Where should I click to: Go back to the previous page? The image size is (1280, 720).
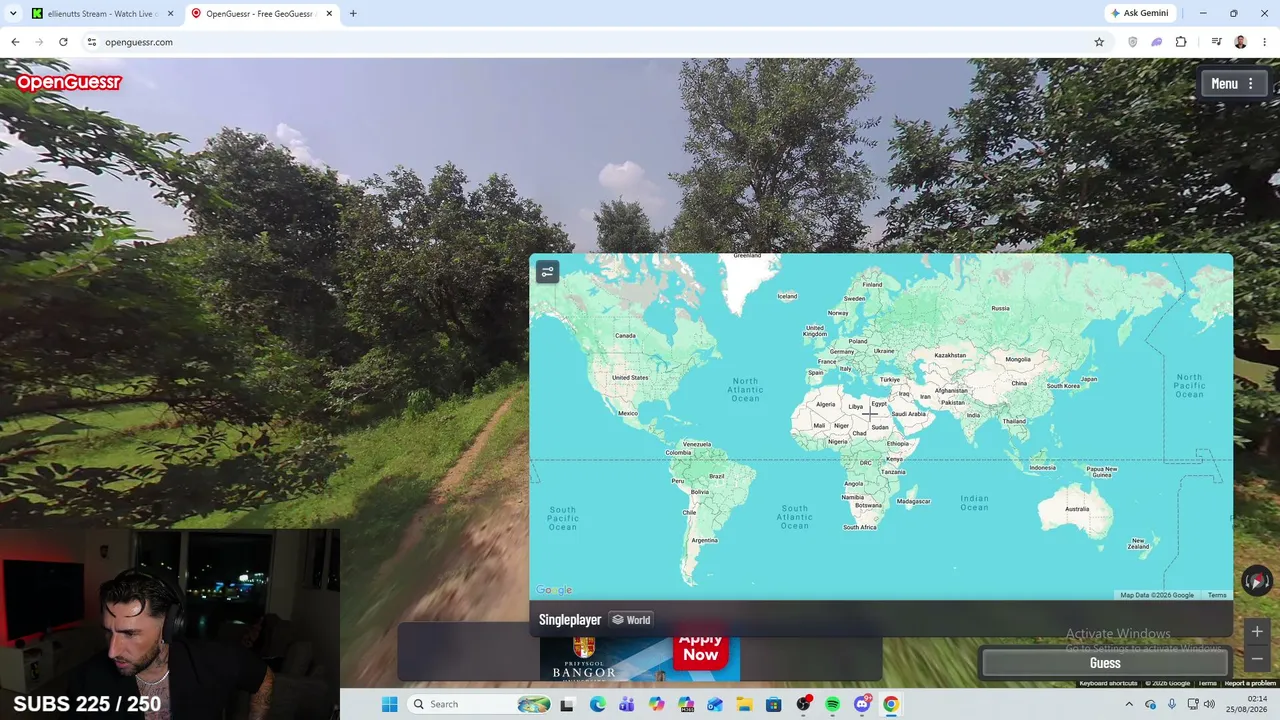(15, 42)
